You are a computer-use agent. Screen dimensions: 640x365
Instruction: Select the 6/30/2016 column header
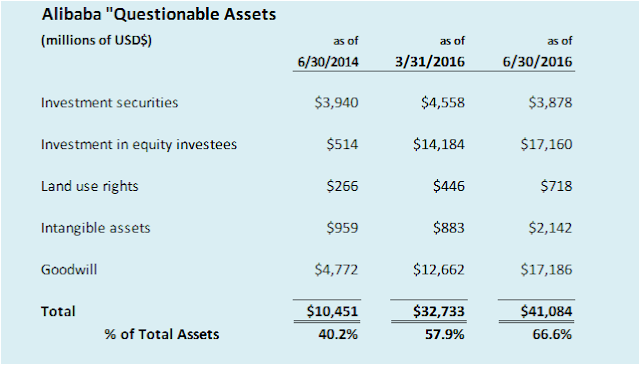pyautogui.click(x=538, y=62)
